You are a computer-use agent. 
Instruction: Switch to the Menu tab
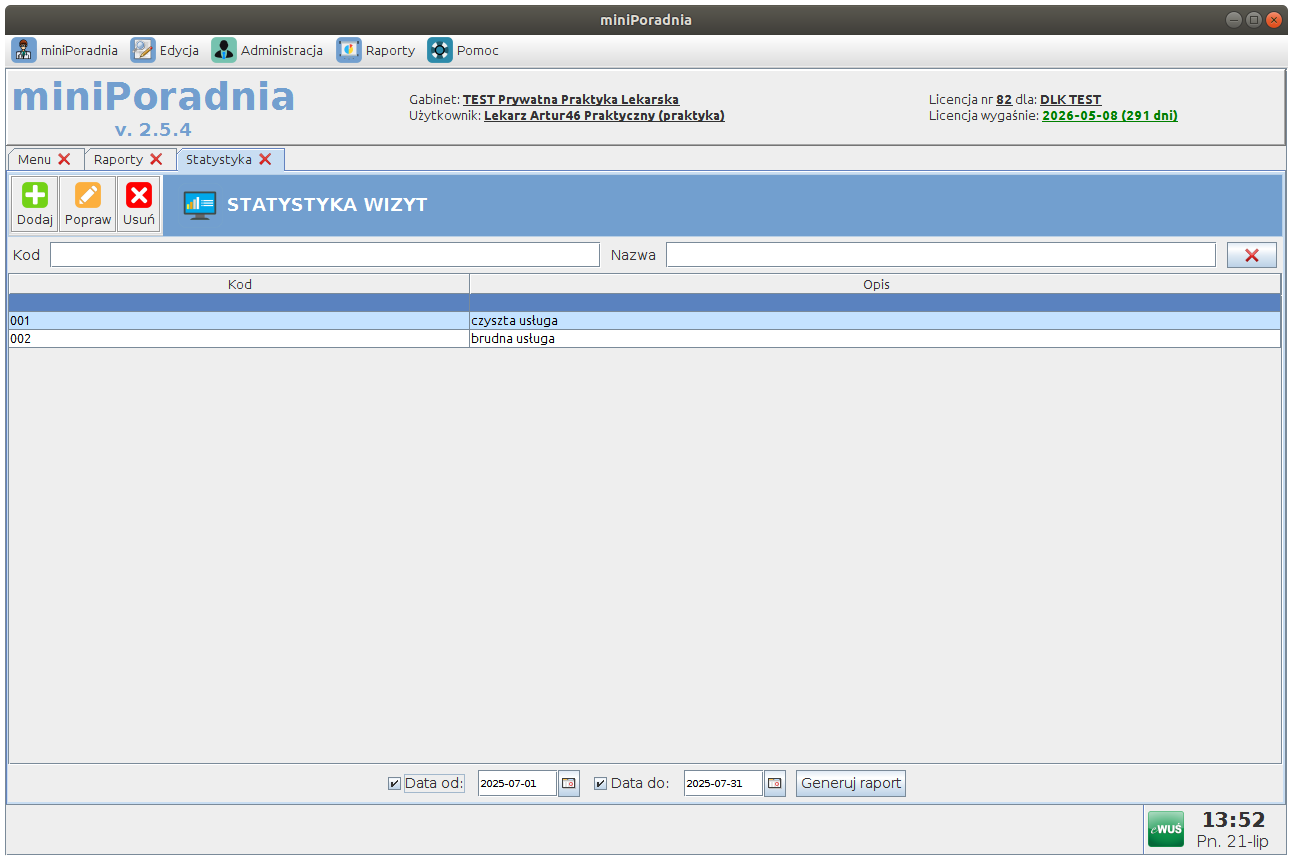click(34, 159)
